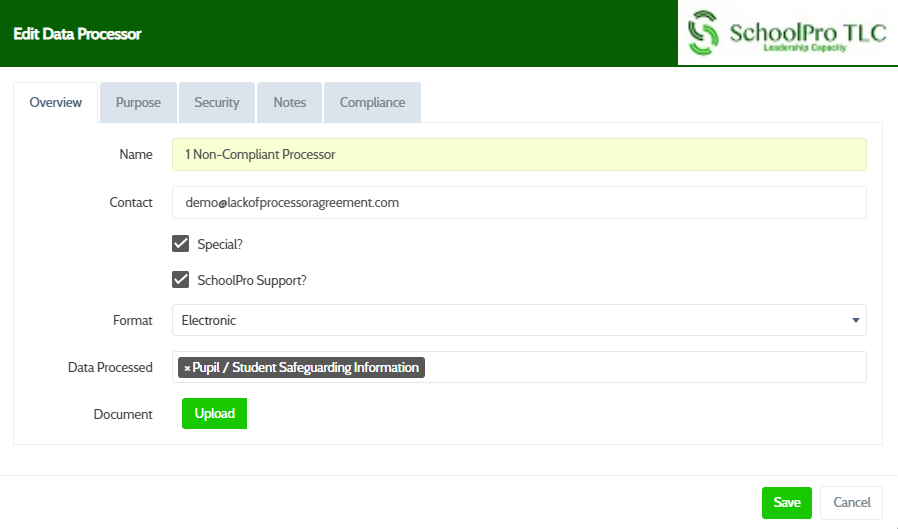Untick the Special? checkbox
The image size is (898, 529).
[181, 244]
